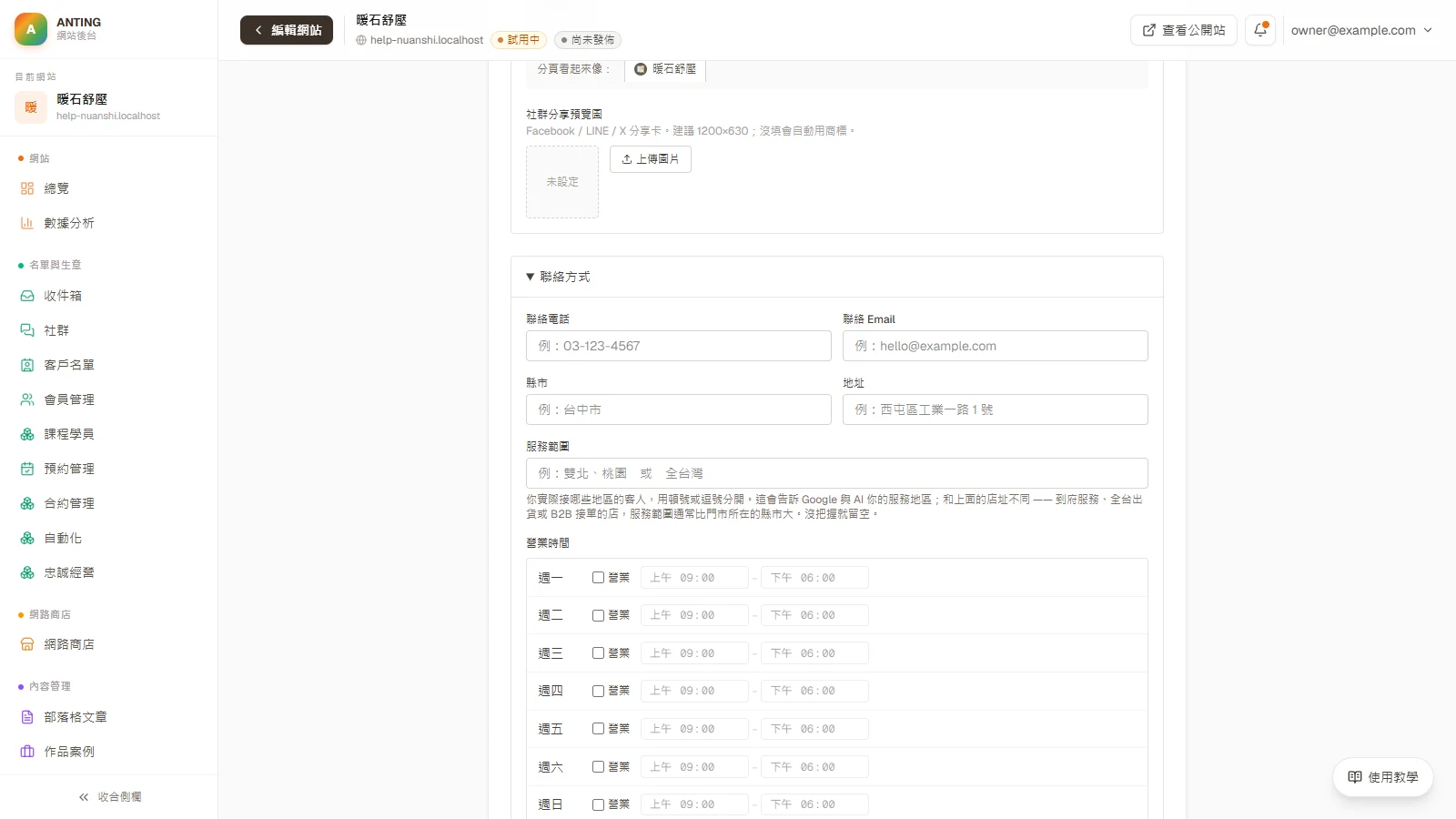This screenshot has width=1456, height=819.
Task: Go to 部落格文章 menu item
Action: coord(108,717)
